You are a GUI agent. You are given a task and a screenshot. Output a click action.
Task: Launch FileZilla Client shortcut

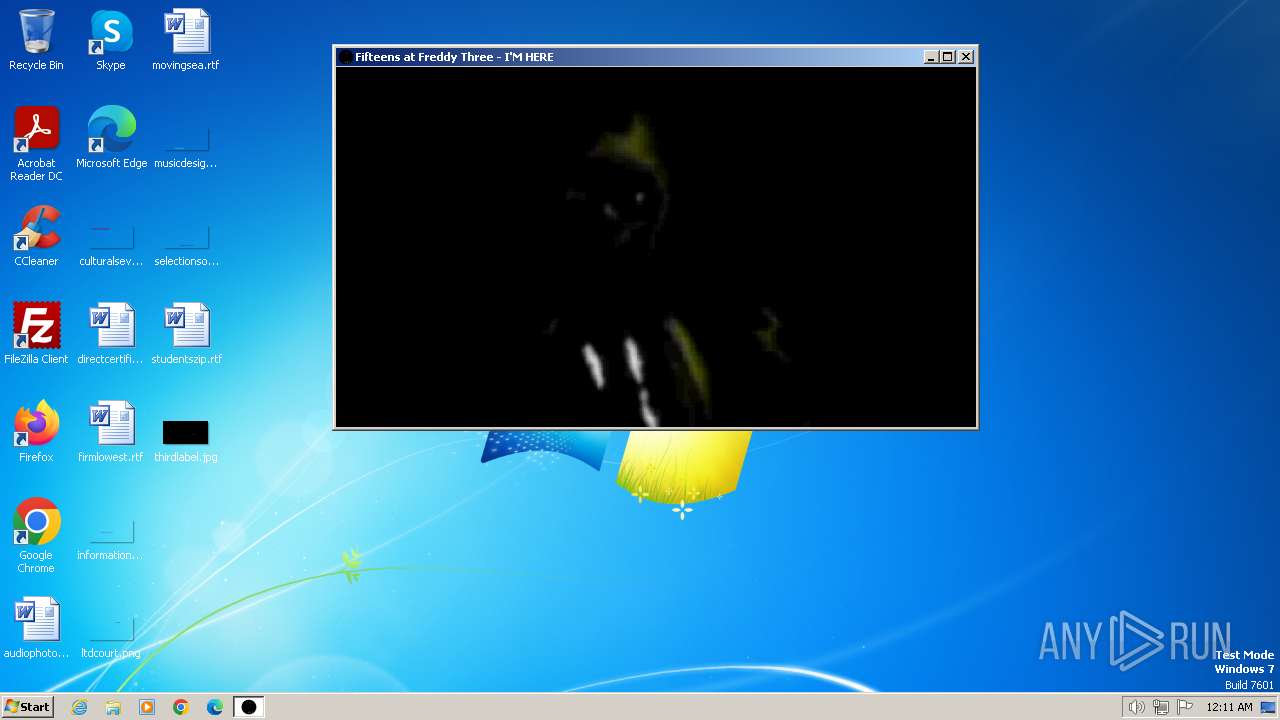click(x=36, y=334)
